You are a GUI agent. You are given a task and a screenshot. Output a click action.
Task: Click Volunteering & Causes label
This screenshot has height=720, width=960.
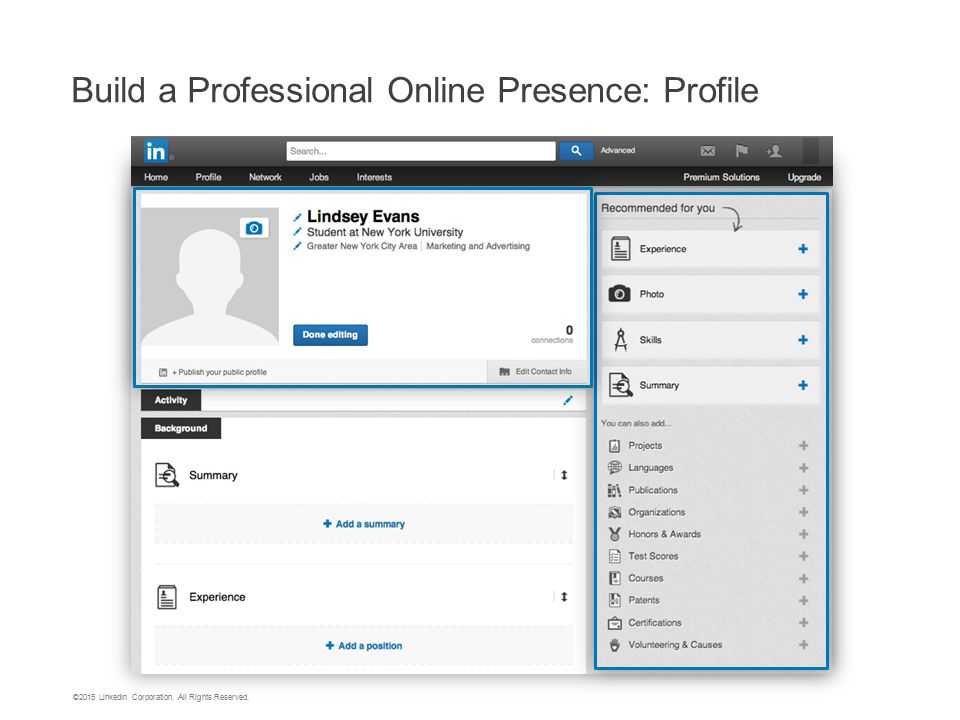pos(675,645)
